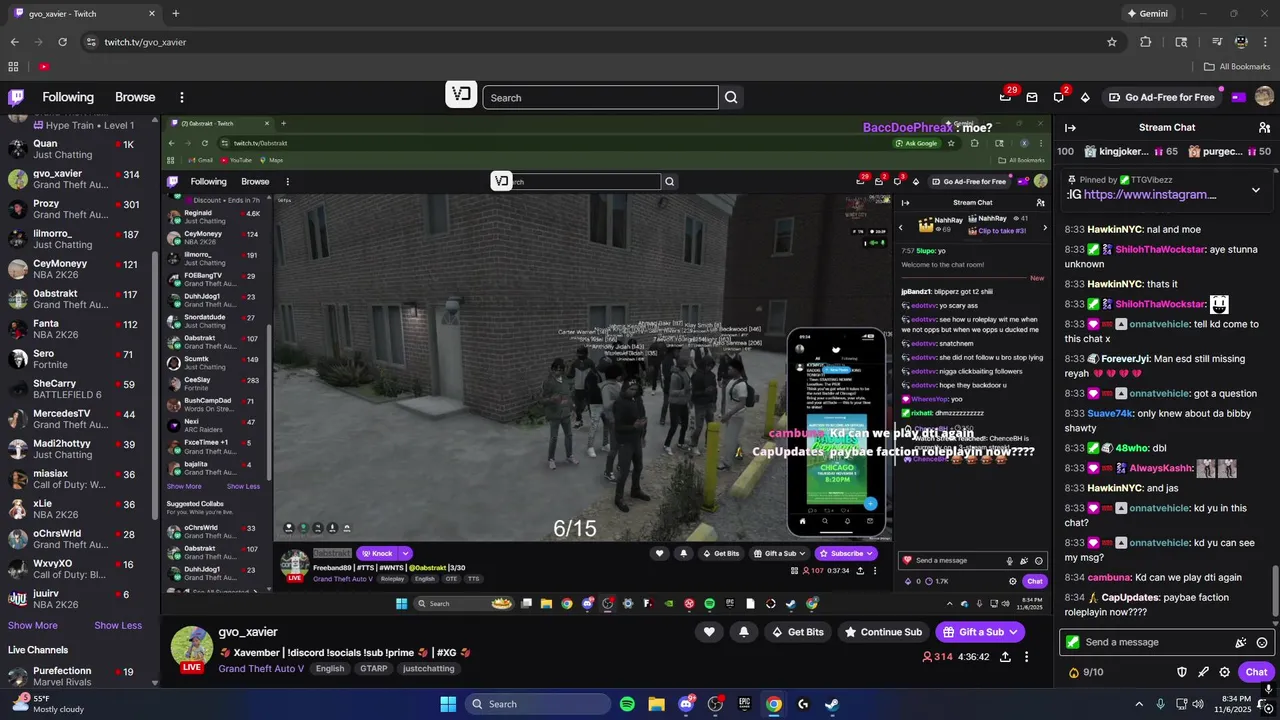The image size is (1280, 720).
Task: Click the Get Bits button
Action: click(x=797, y=632)
